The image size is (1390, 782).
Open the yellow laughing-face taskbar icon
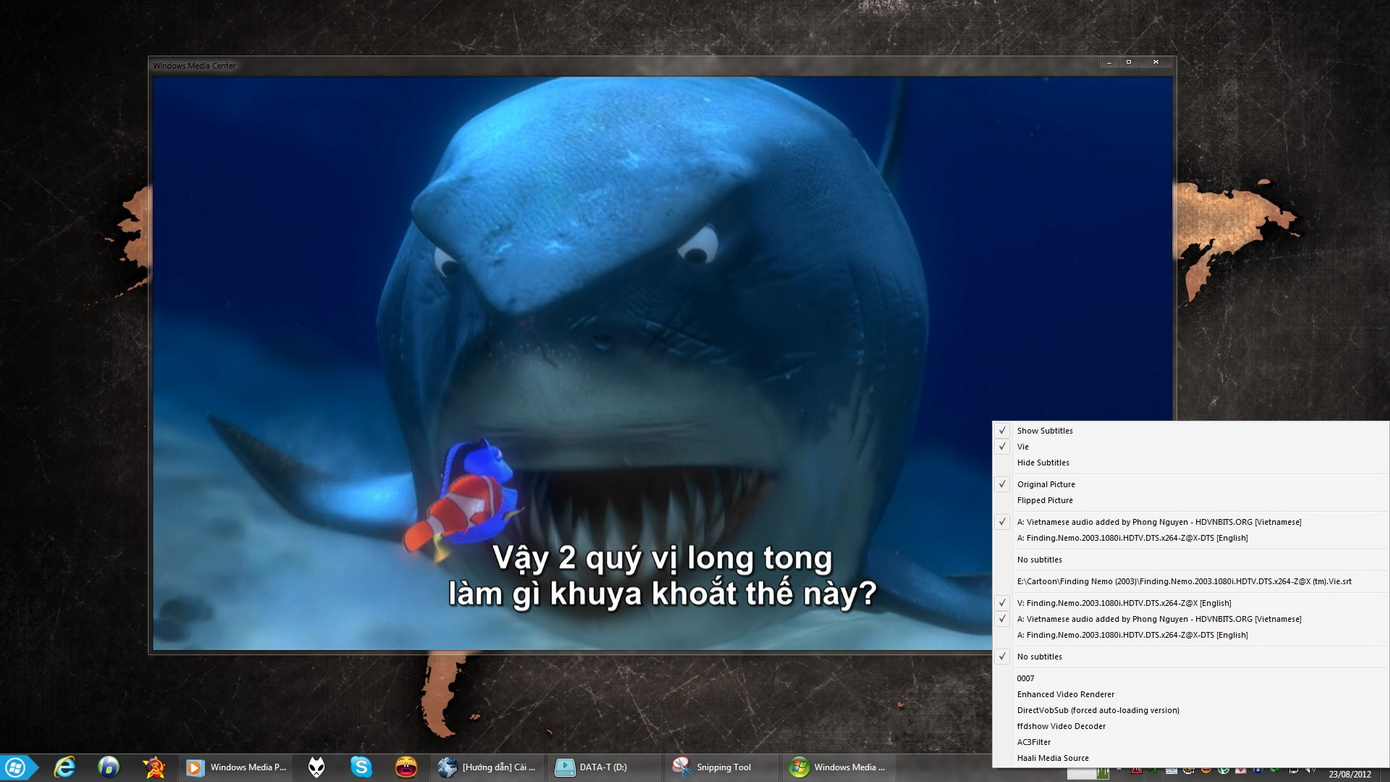pos(406,767)
